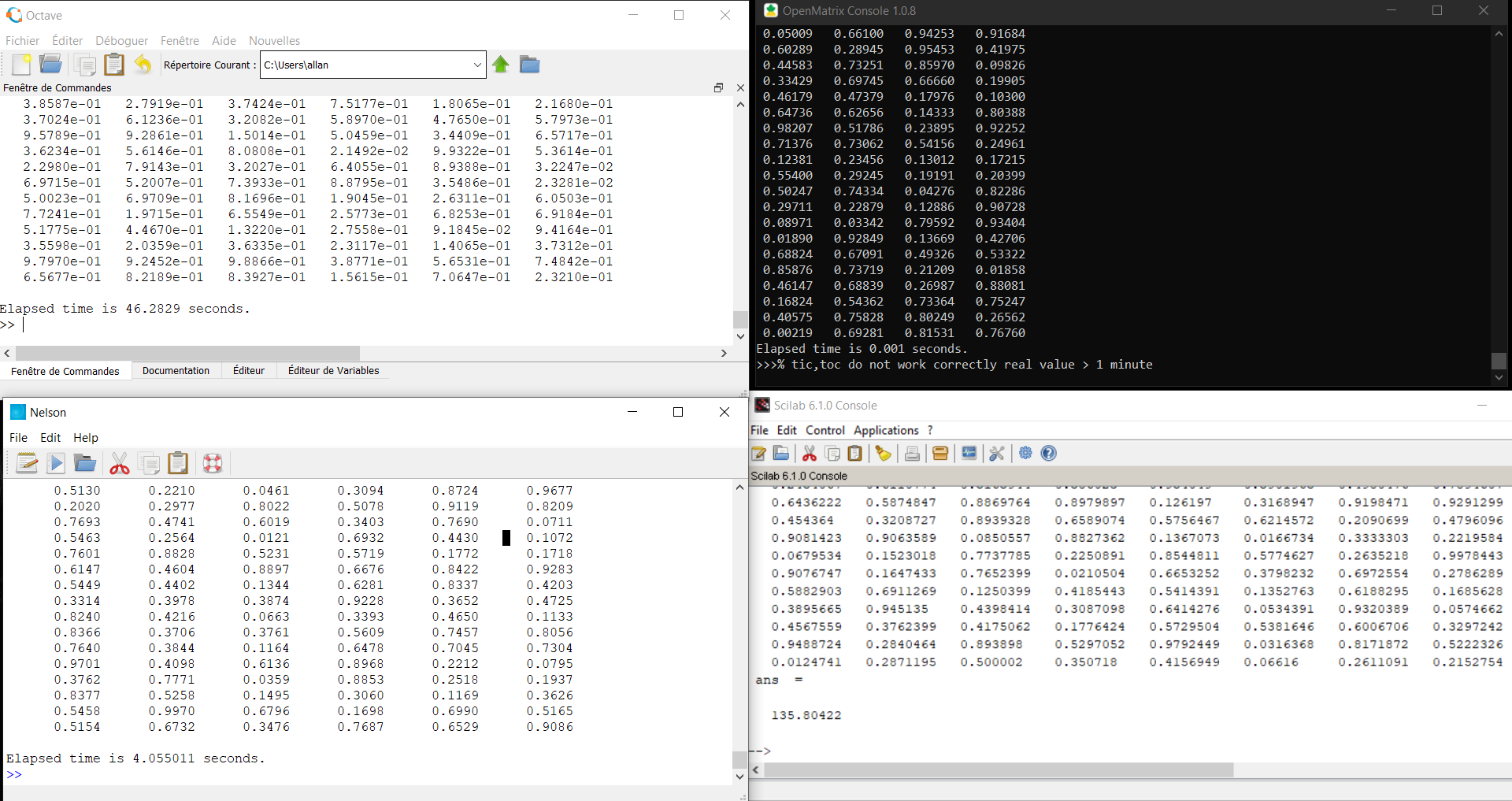Click the OpenMatrix tic,toc comment line
The height and width of the screenshot is (801, 1512).
(954, 365)
